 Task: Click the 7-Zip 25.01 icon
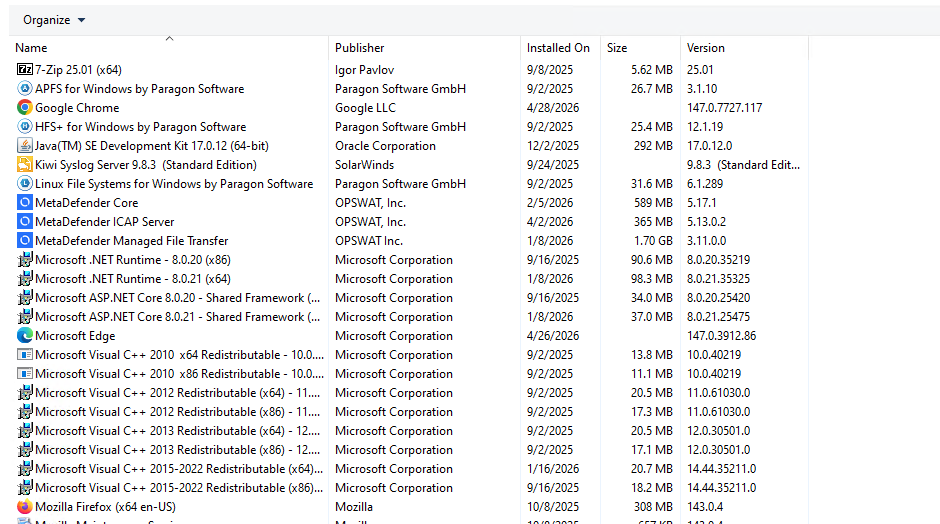click(x=25, y=70)
